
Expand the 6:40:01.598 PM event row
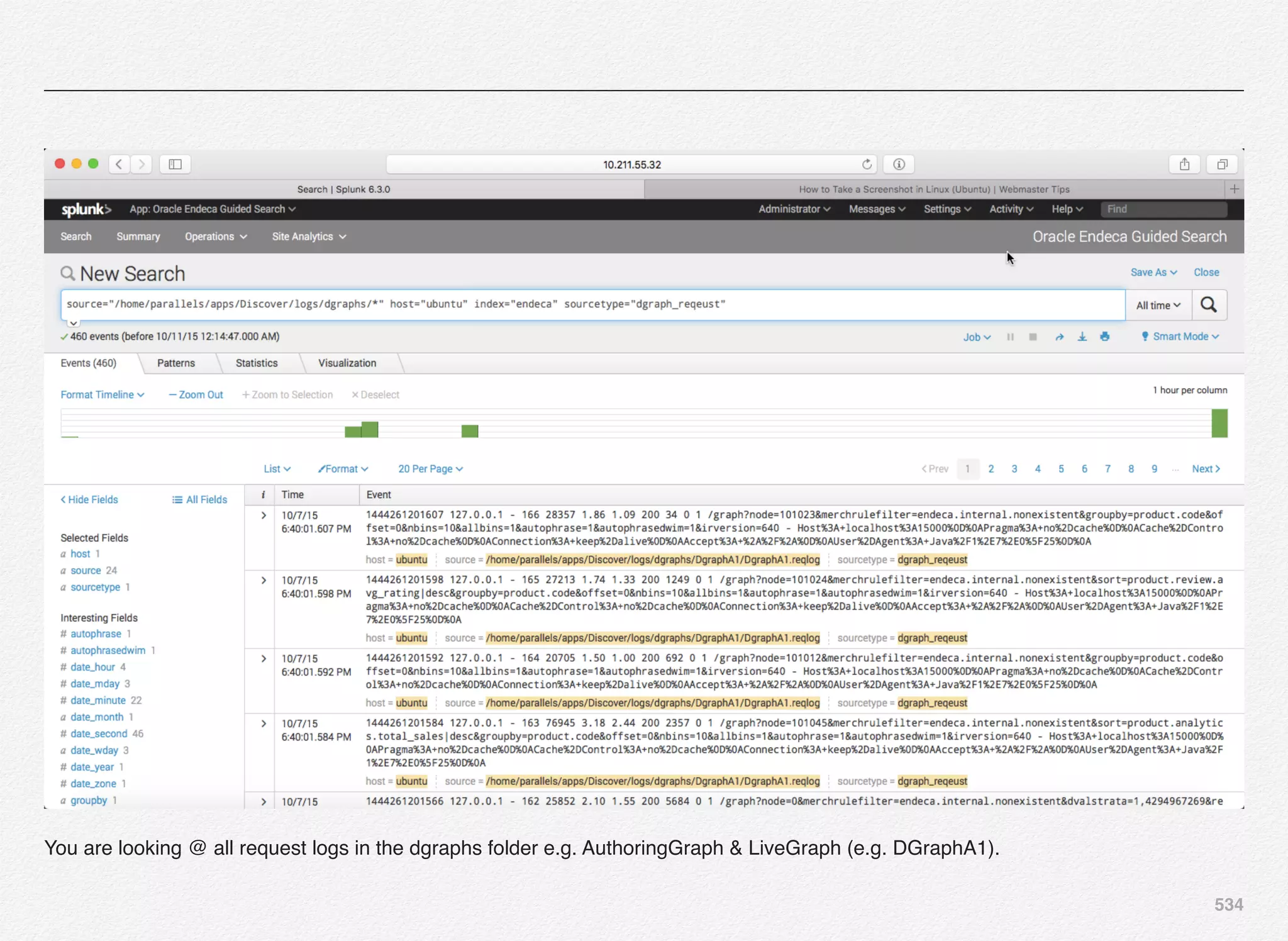click(264, 580)
